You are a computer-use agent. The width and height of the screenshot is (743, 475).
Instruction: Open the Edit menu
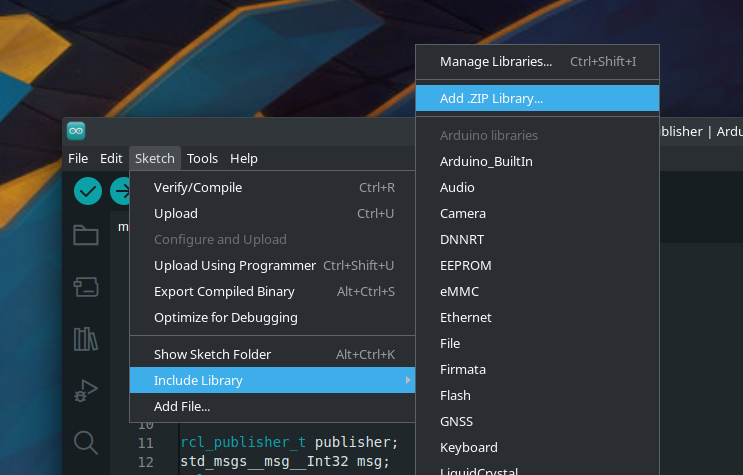tap(111, 158)
